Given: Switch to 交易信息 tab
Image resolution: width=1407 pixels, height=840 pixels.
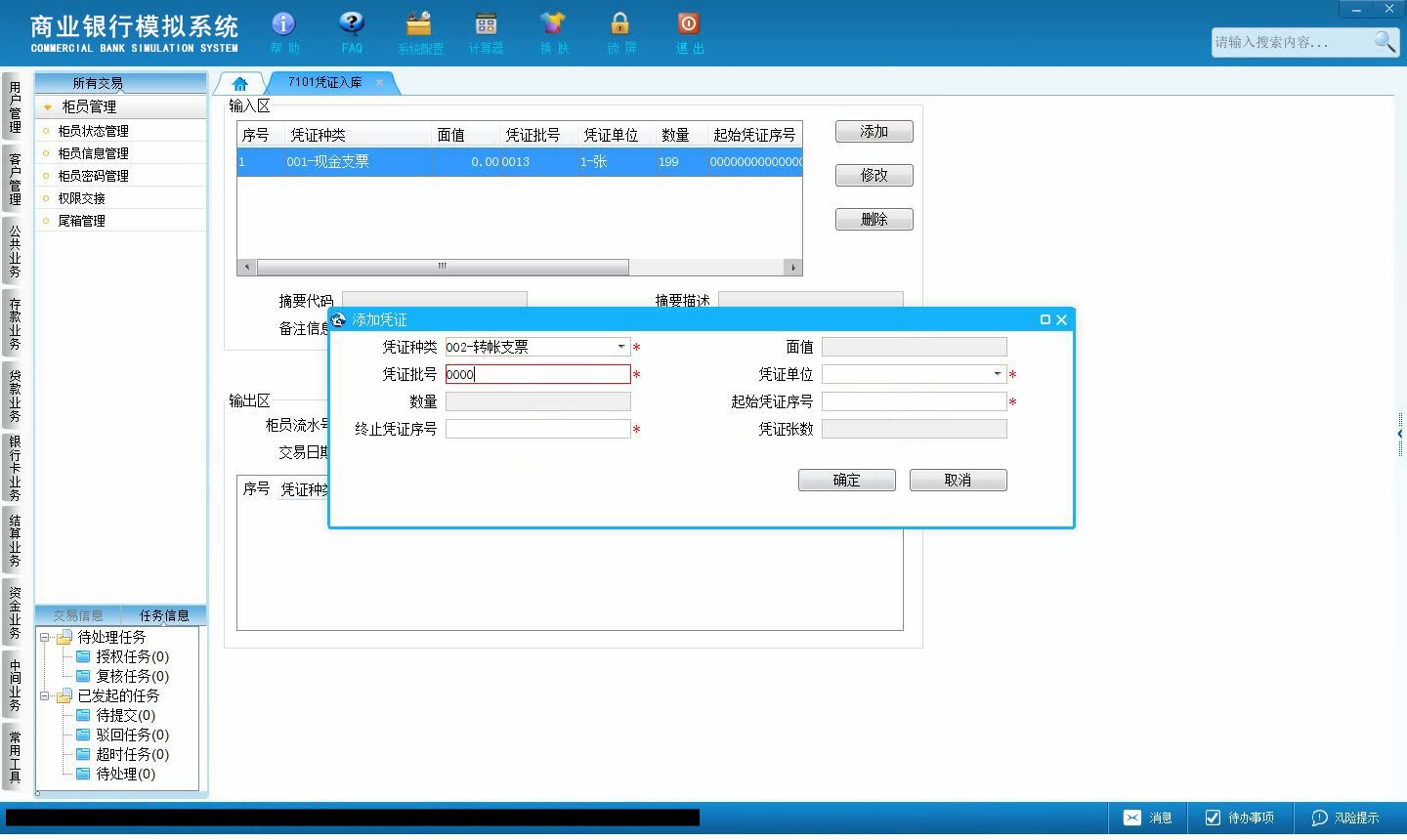Looking at the screenshot, I should pos(78,615).
